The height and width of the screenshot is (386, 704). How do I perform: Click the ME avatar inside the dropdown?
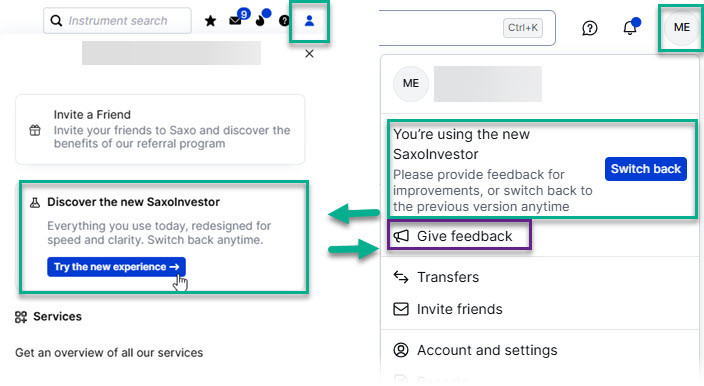(x=411, y=83)
